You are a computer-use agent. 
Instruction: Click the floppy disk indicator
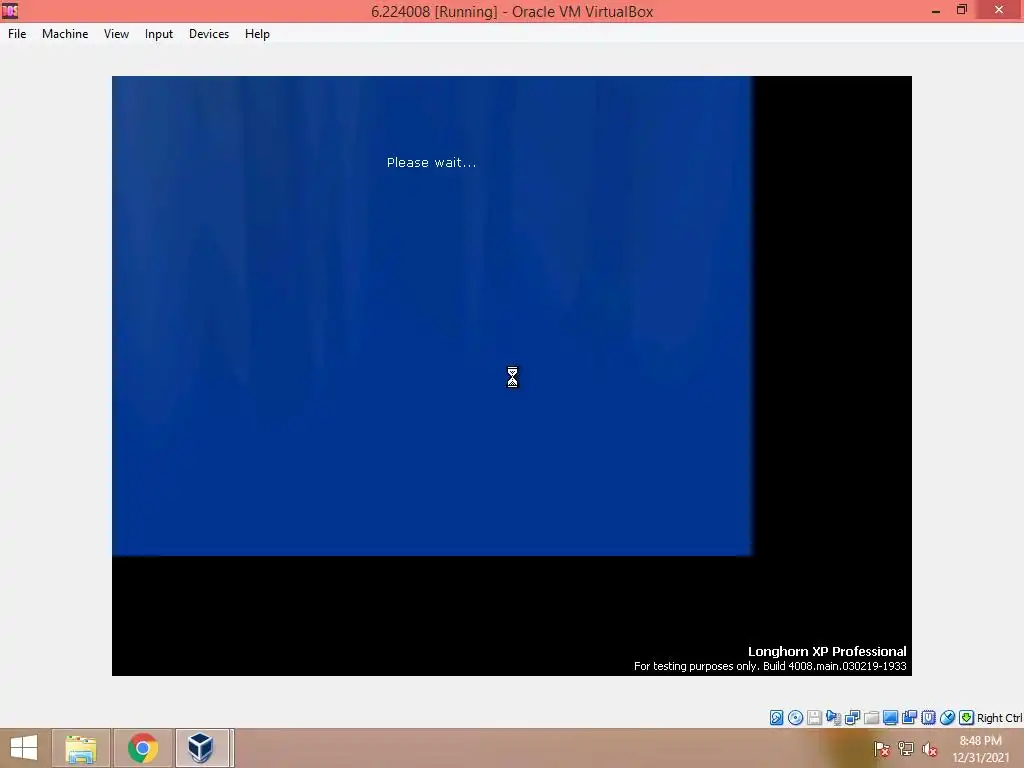coord(814,718)
